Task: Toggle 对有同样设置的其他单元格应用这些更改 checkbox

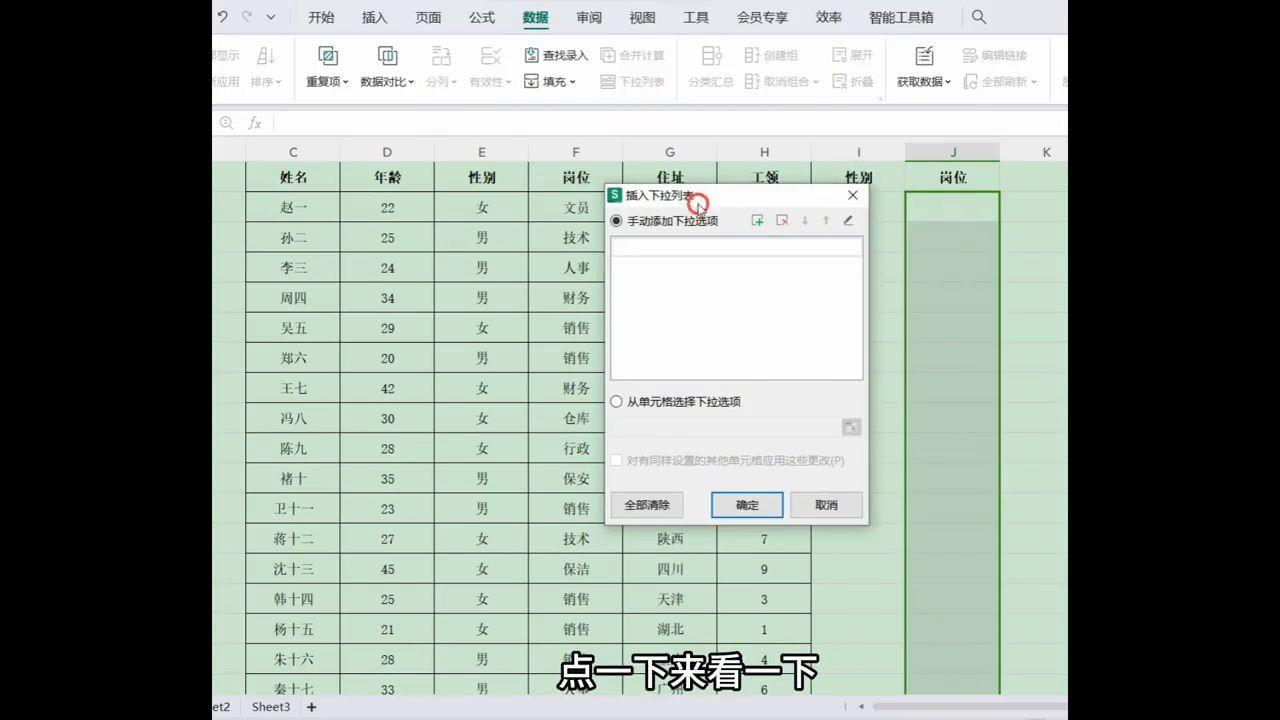Action: 616,461
